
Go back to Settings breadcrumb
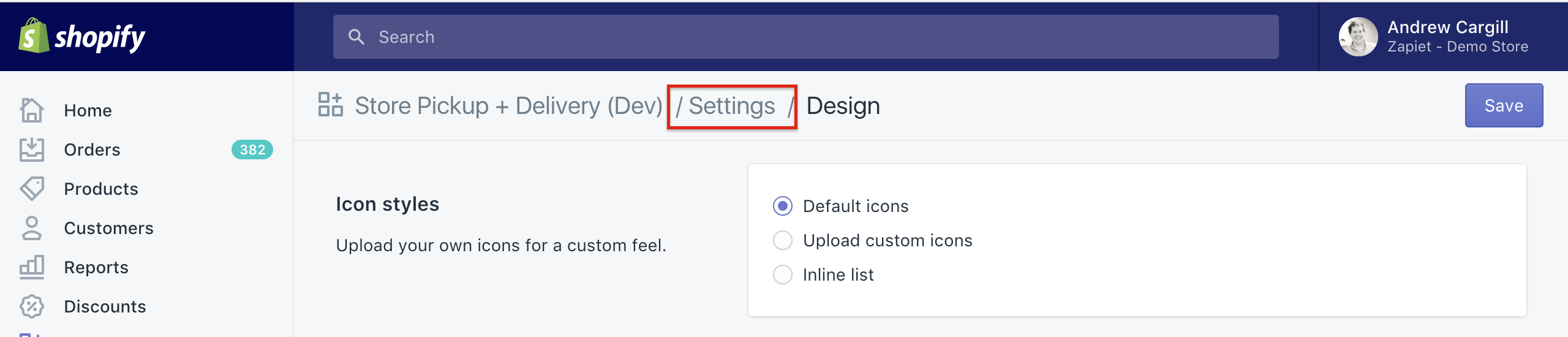click(732, 106)
